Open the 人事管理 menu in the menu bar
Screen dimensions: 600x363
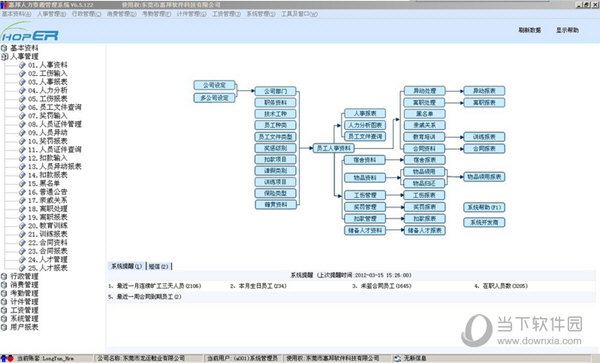tap(52, 14)
